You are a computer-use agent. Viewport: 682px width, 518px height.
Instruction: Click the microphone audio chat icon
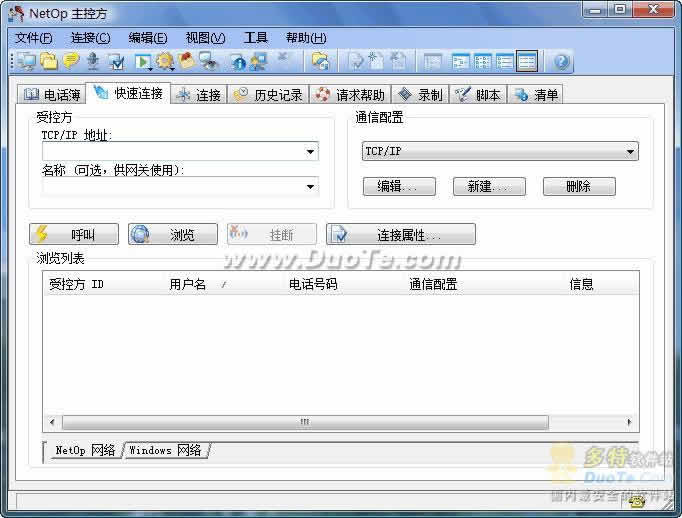coord(93,62)
